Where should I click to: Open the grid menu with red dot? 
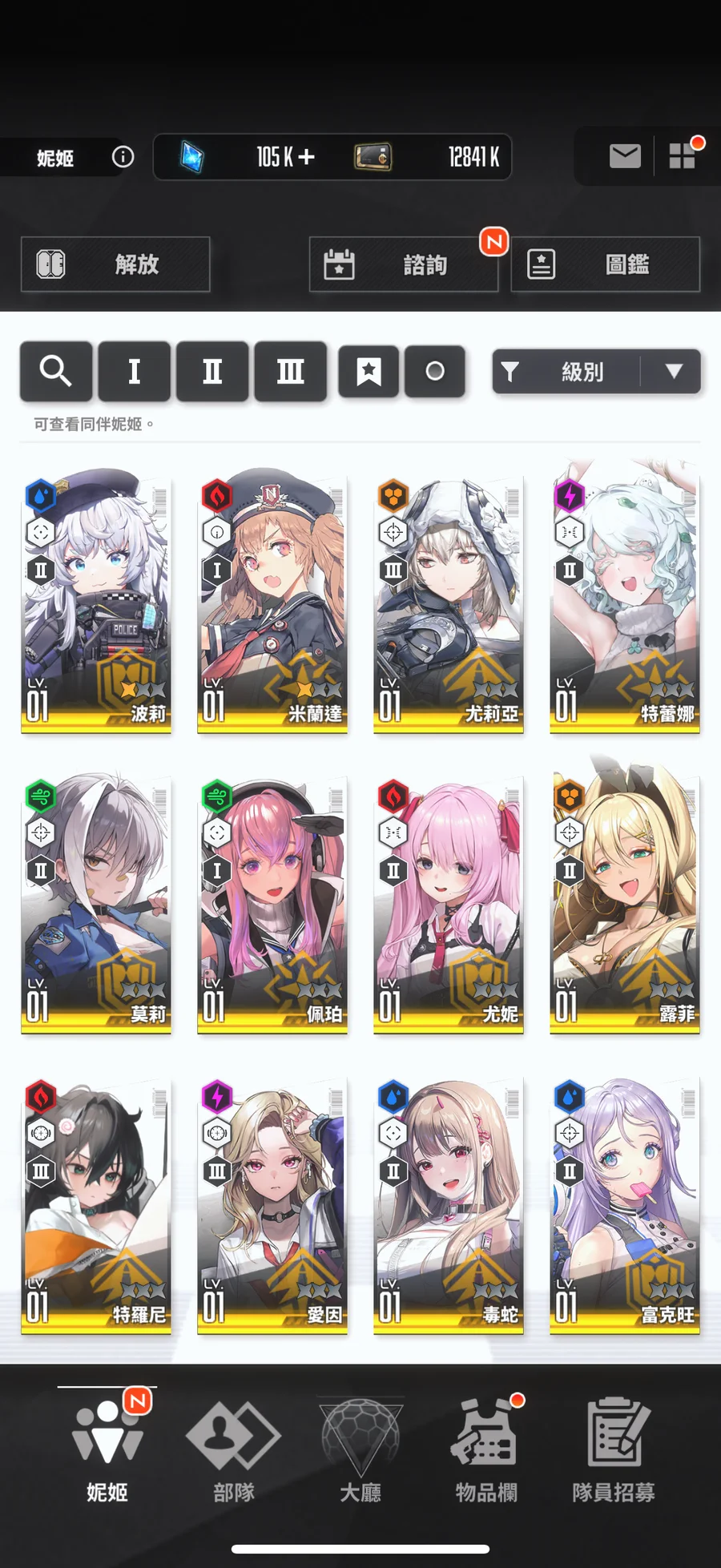pos(682,155)
